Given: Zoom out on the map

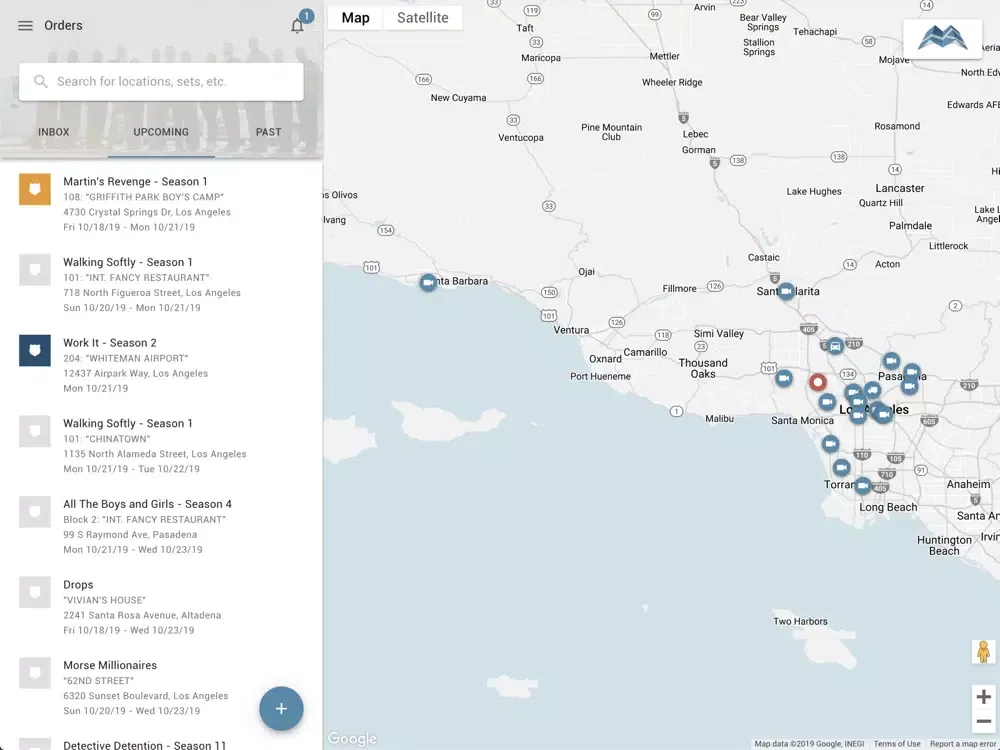Looking at the screenshot, I should [x=983, y=721].
